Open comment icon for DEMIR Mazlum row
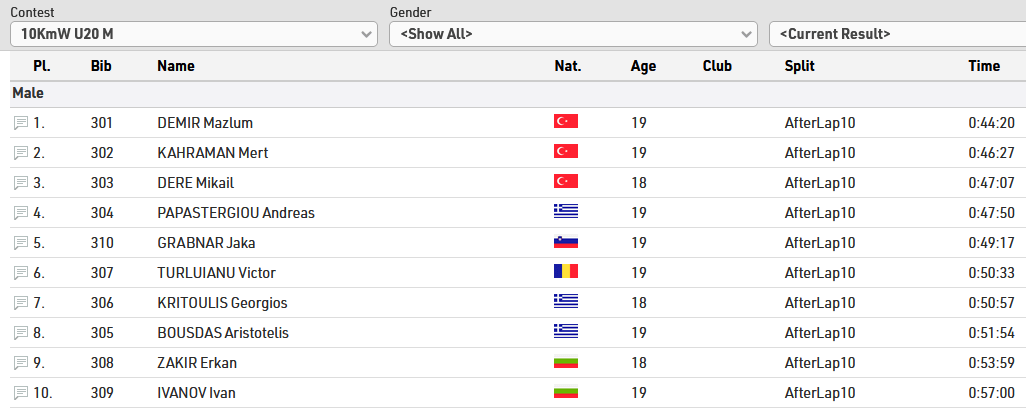The height and width of the screenshot is (411, 1026). coord(21,123)
